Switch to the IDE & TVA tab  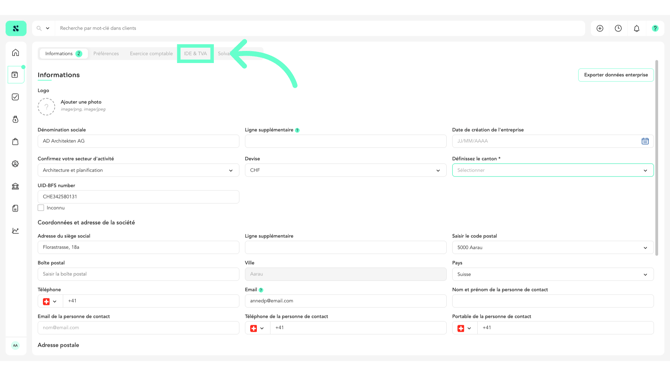tap(195, 53)
